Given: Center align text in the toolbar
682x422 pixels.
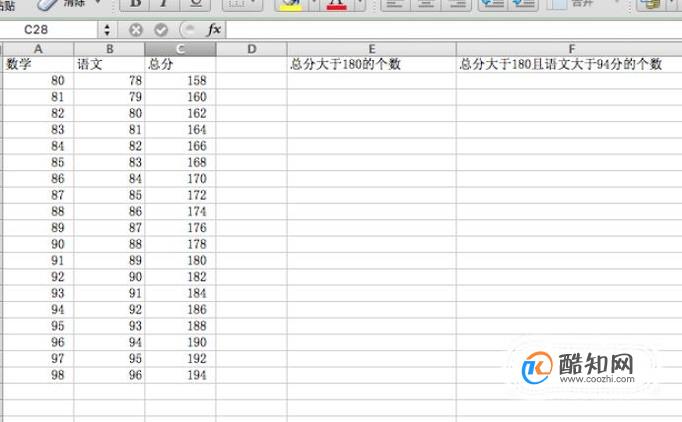Looking at the screenshot, I should click(x=426, y=4).
